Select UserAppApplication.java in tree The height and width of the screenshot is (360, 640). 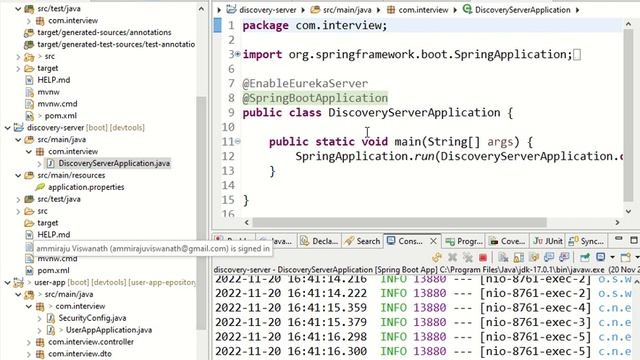[x=109, y=330]
